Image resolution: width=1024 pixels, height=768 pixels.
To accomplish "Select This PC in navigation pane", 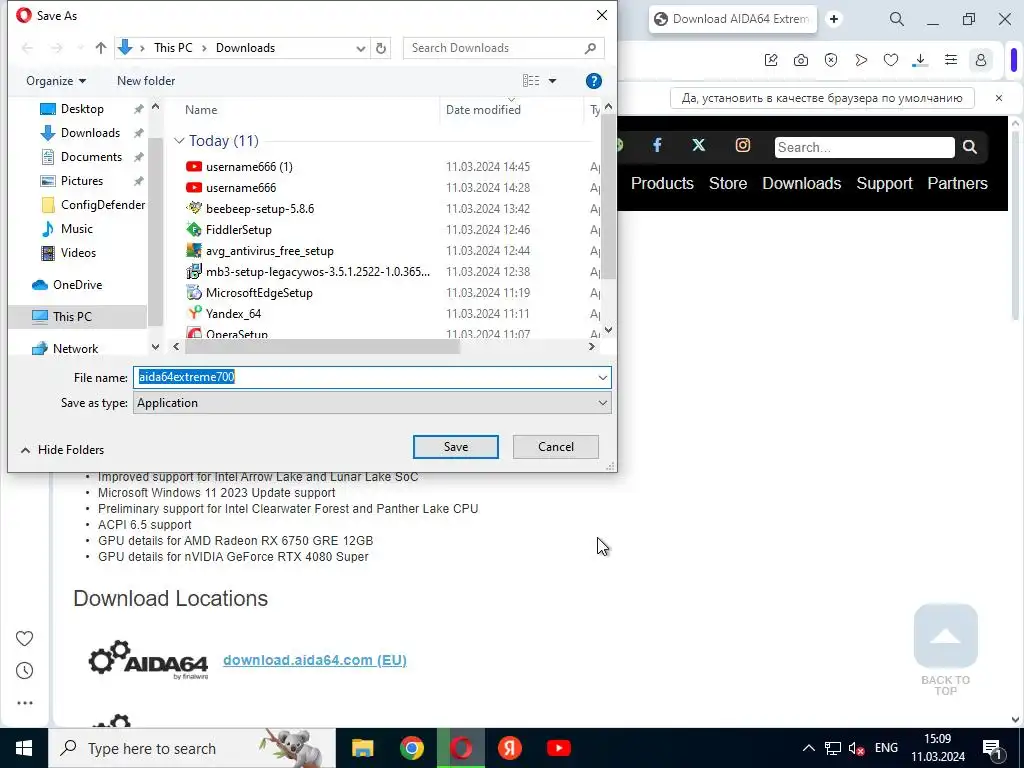I will coord(72,317).
